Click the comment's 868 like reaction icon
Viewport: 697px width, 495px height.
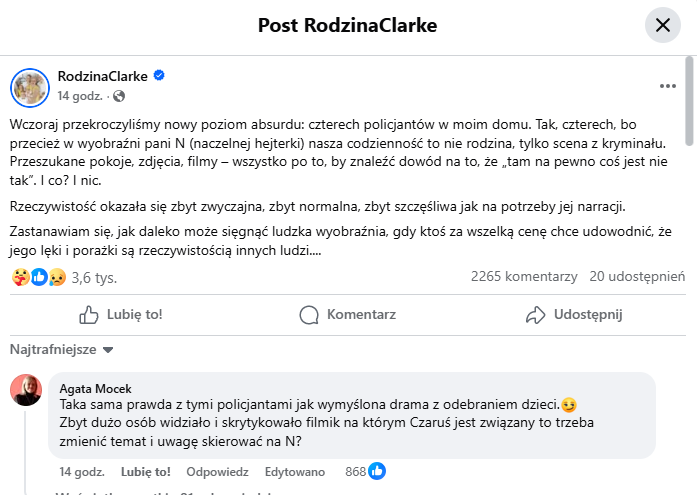(377, 470)
